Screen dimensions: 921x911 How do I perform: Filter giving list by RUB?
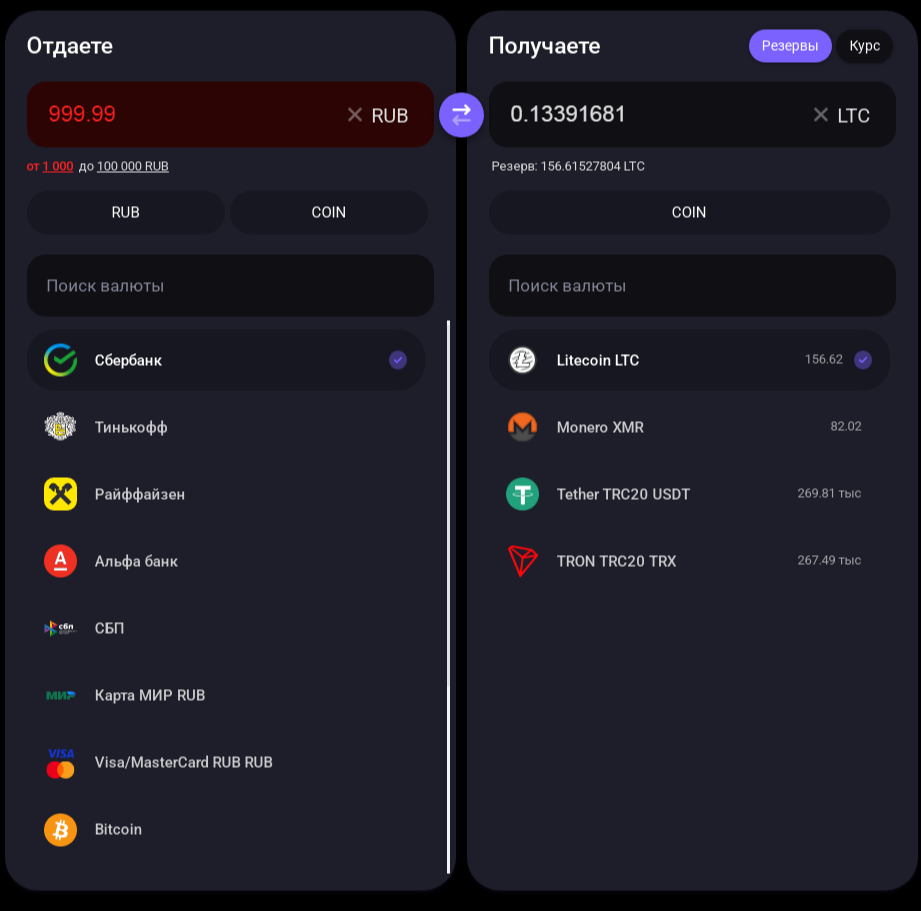[126, 212]
